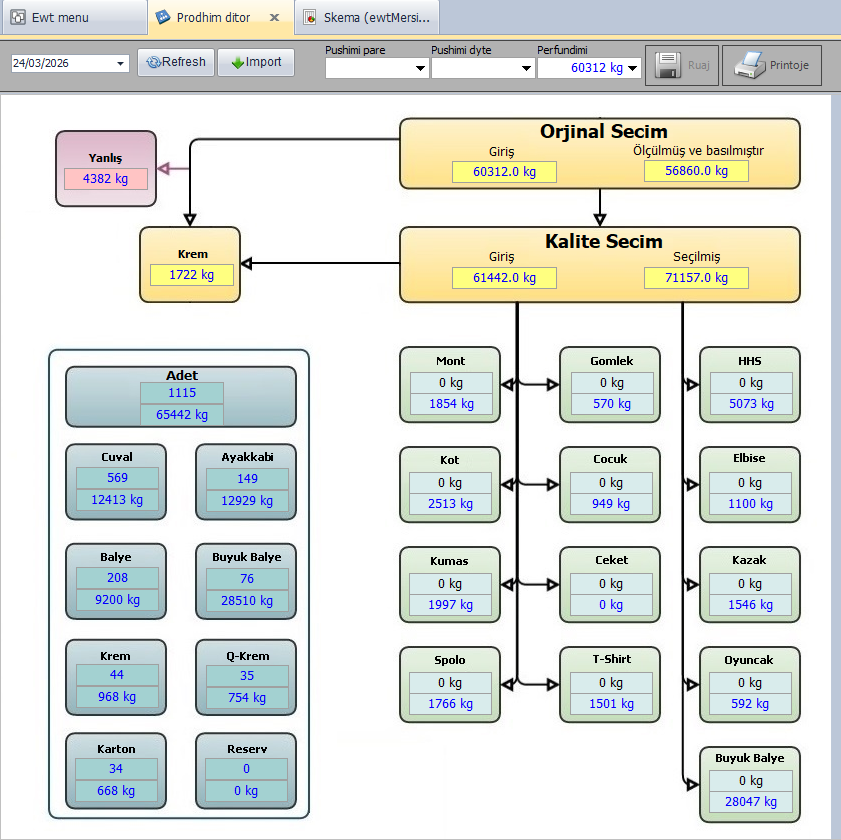The width and height of the screenshot is (841, 840).
Task: Click the Ewt menu tab icon
Action: click(18, 18)
